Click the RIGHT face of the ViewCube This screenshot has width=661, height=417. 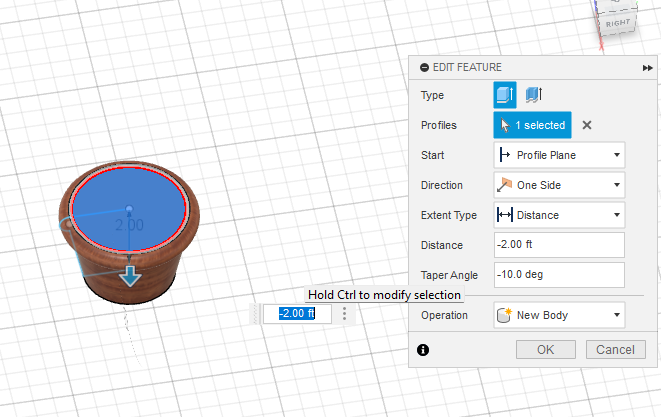click(x=618, y=24)
